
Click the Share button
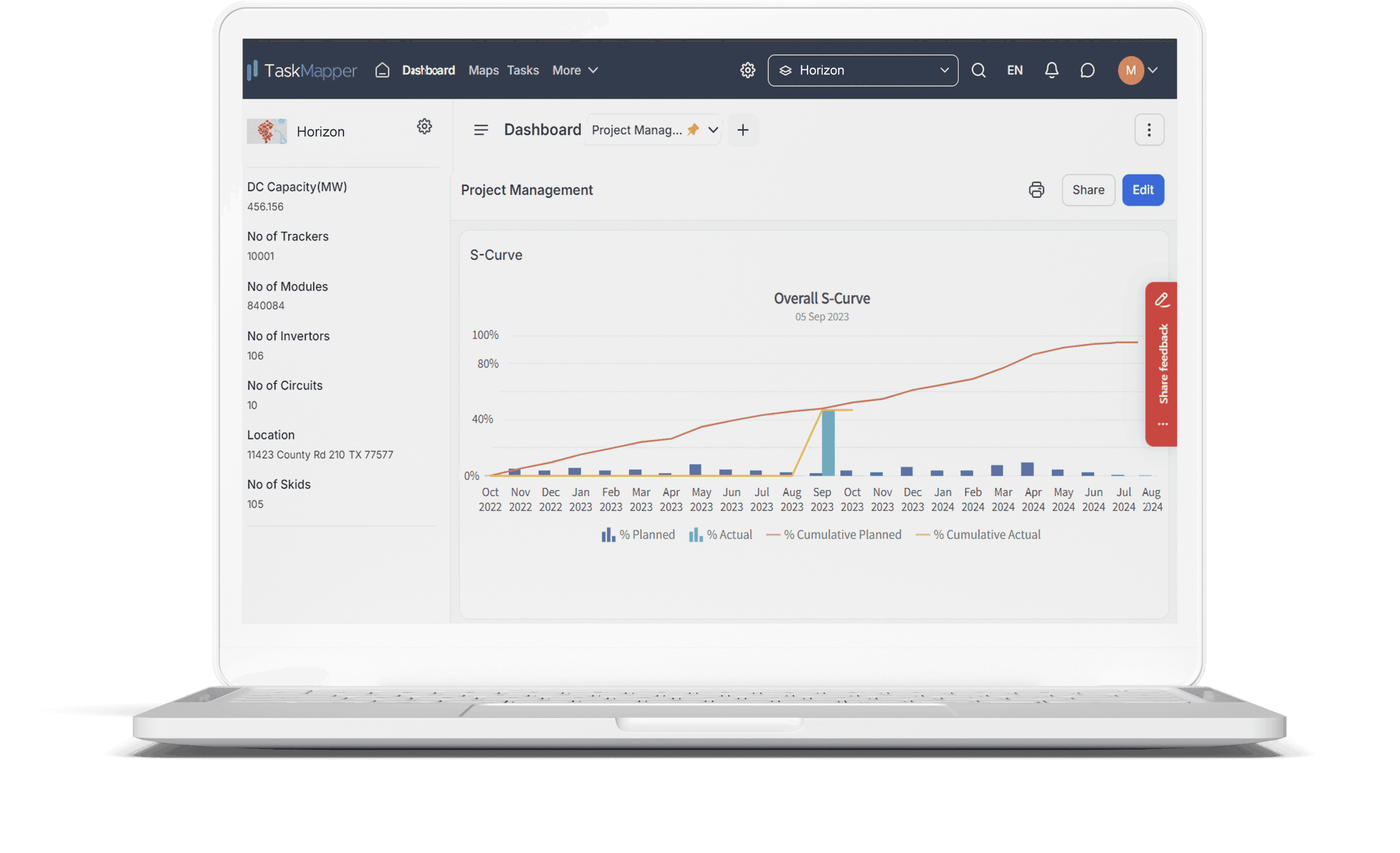point(1088,190)
